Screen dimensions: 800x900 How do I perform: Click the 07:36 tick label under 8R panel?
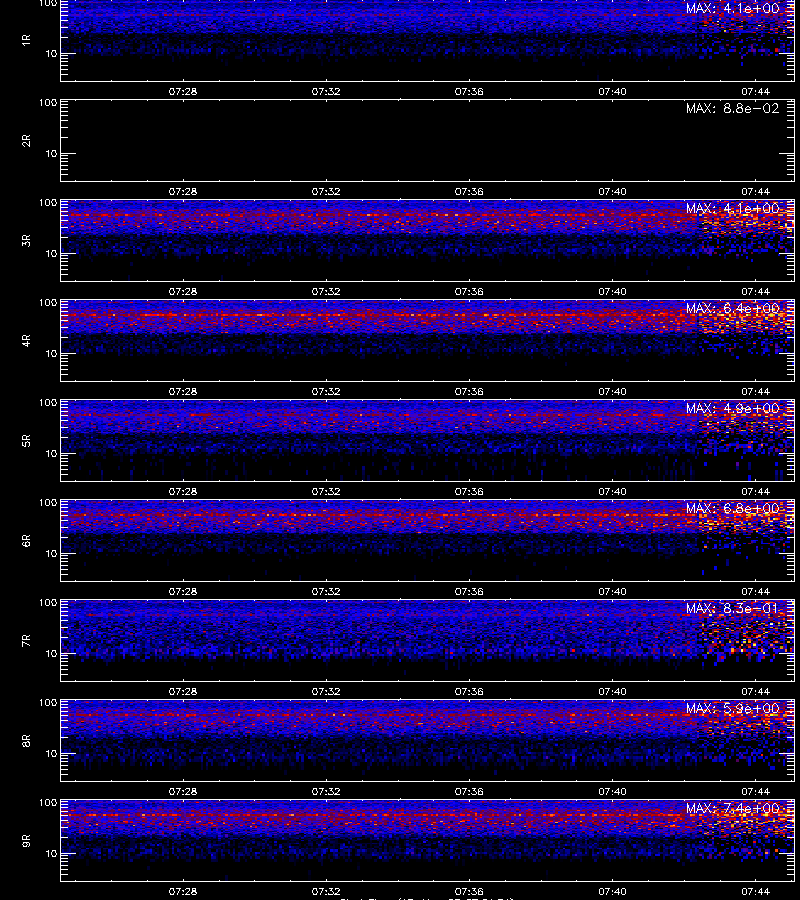pyautogui.click(x=469, y=792)
